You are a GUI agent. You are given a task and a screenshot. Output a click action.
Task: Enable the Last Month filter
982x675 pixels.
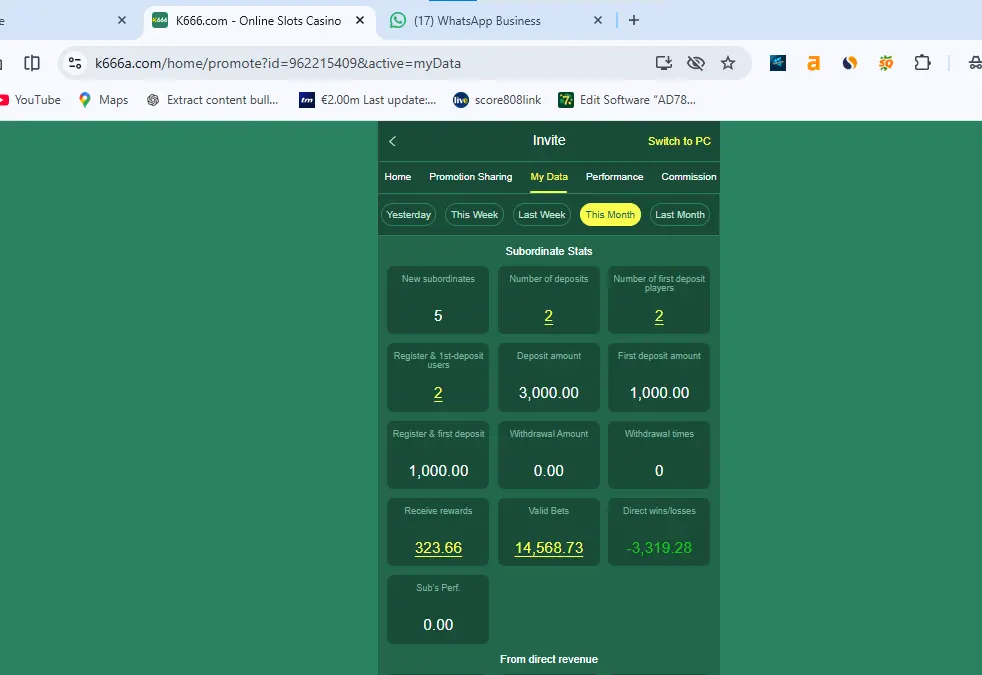679,214
